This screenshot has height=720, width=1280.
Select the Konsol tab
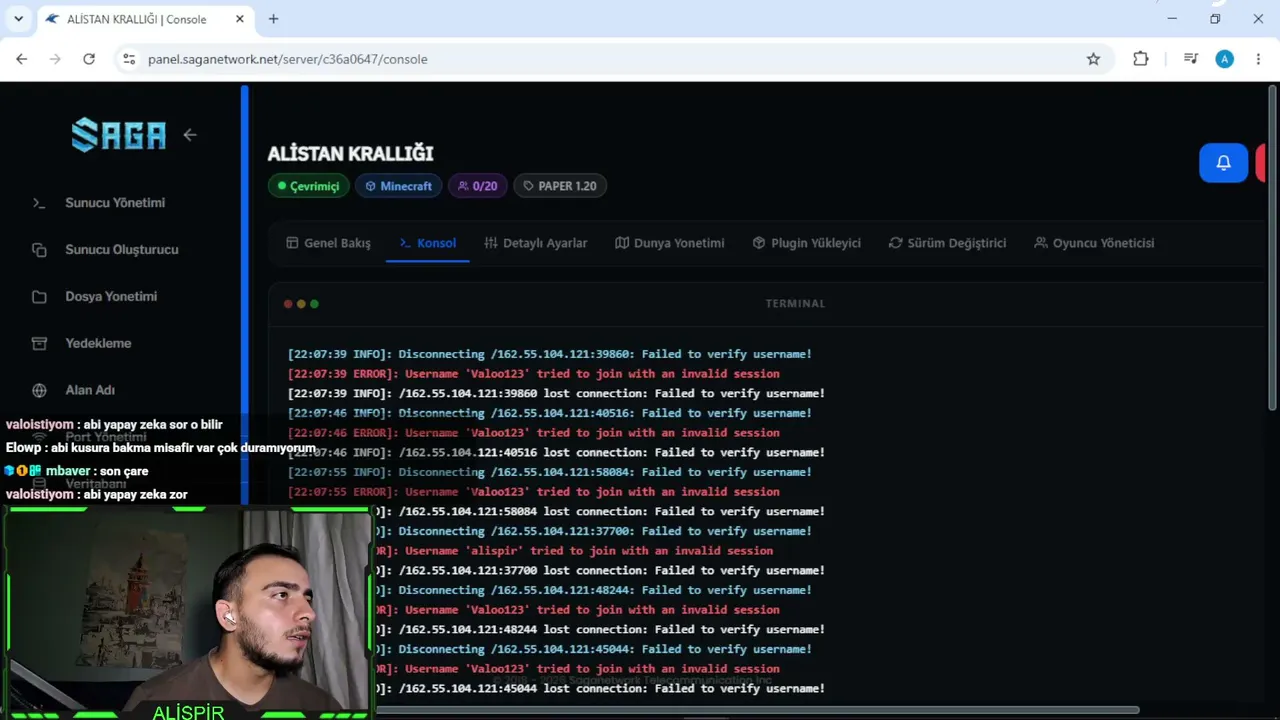click(x=427, y=243)
